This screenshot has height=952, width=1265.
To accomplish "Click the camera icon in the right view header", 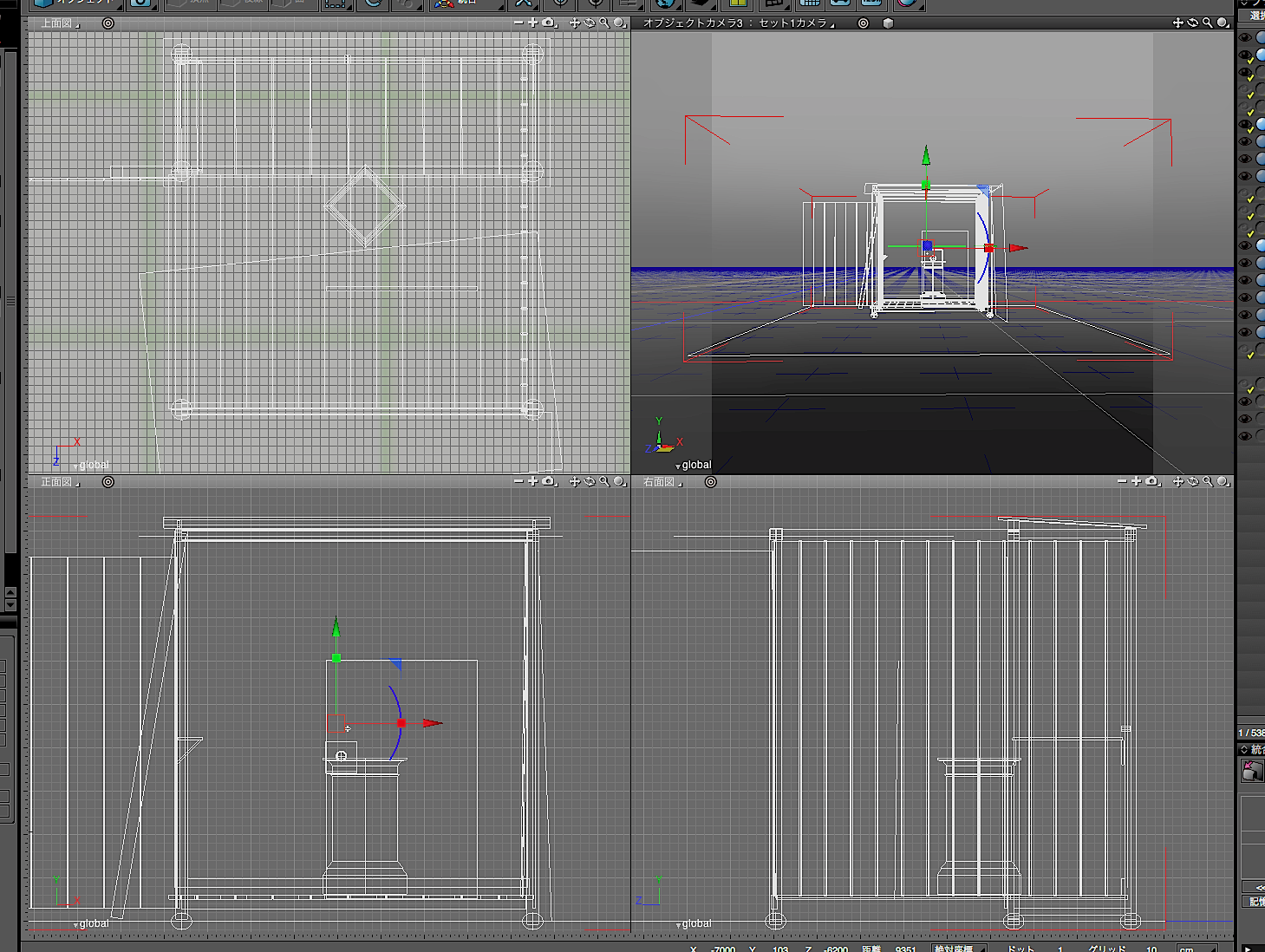I will point(1152,481).
